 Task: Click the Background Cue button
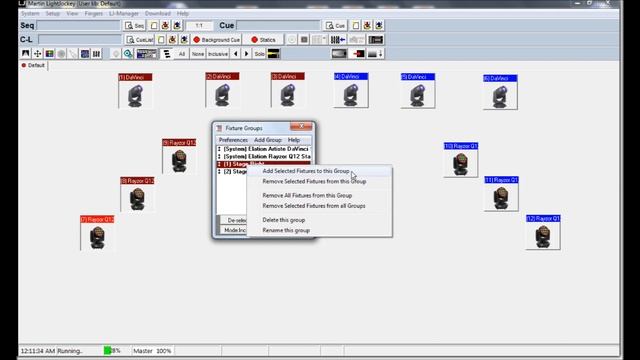click(216, 40)
